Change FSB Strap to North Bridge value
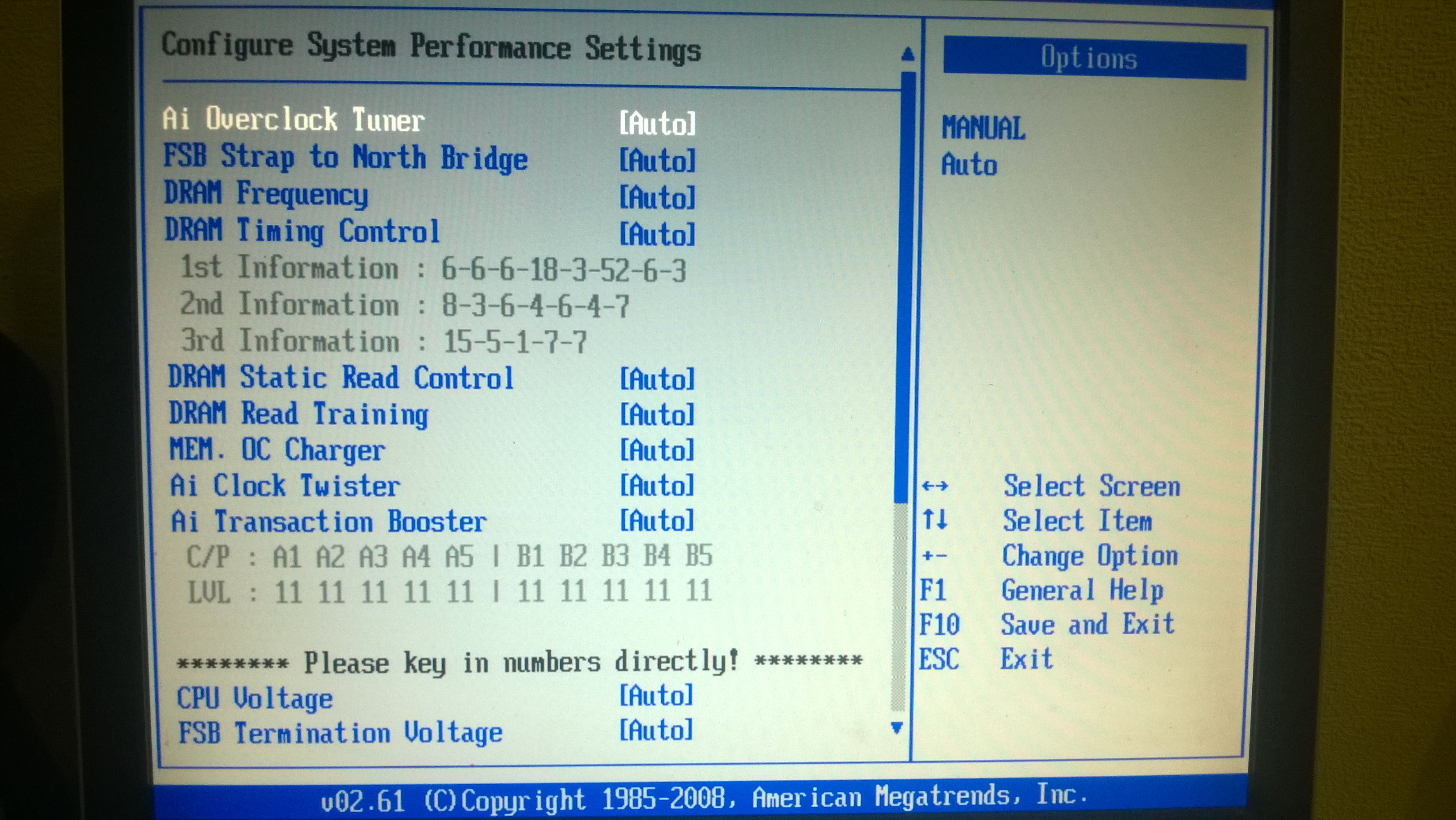 657,161
